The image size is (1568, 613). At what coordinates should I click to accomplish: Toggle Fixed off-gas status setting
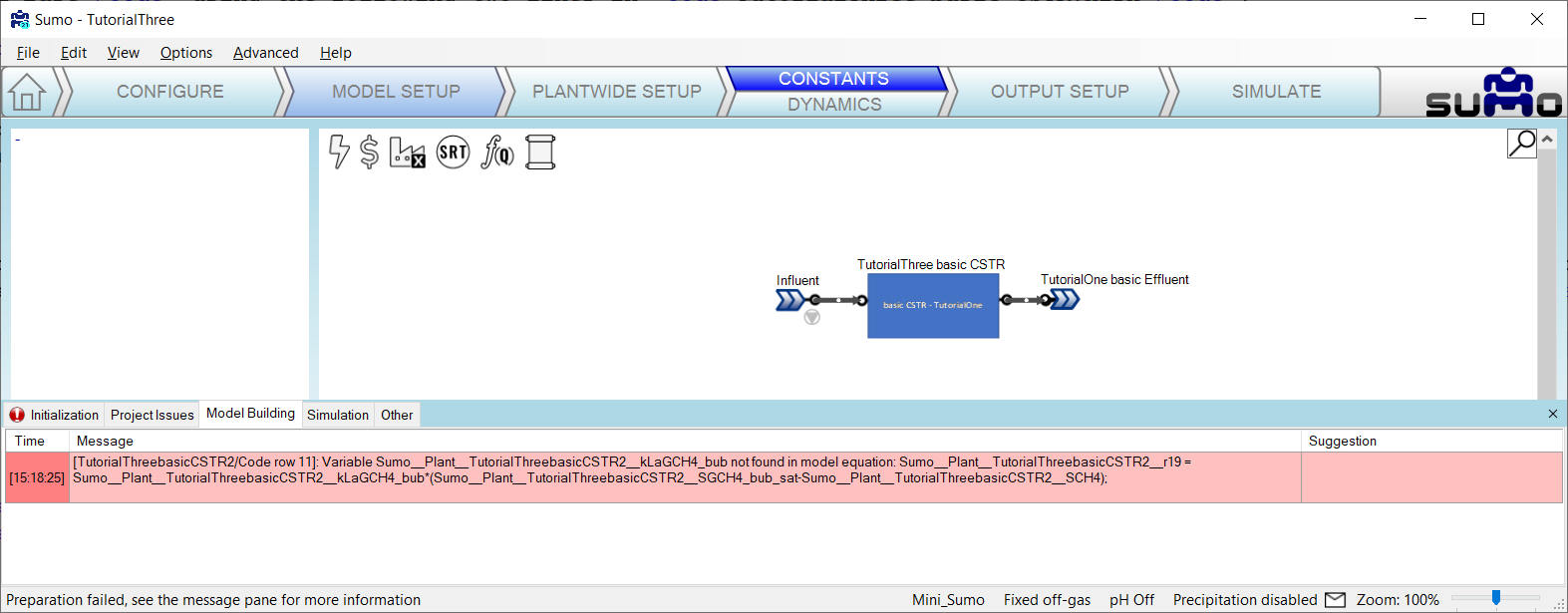[1047, 600]
